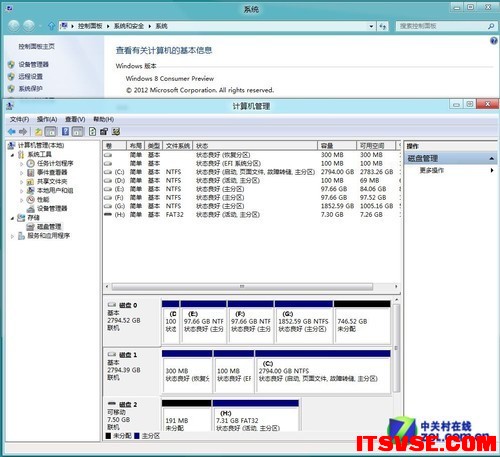
Task: Toggle the Show/Hide Console Tree toolbar button
Action: coord(51,132)
